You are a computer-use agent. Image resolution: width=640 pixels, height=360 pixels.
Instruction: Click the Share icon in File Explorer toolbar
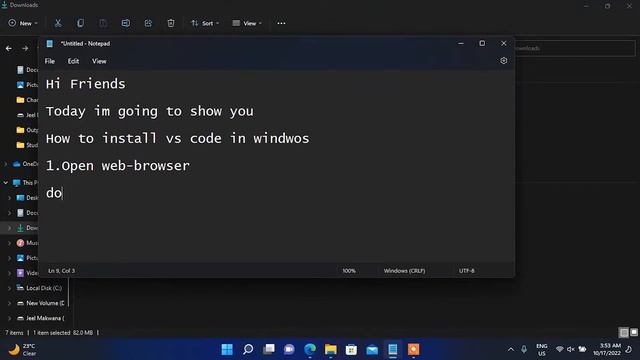(148, 23)
